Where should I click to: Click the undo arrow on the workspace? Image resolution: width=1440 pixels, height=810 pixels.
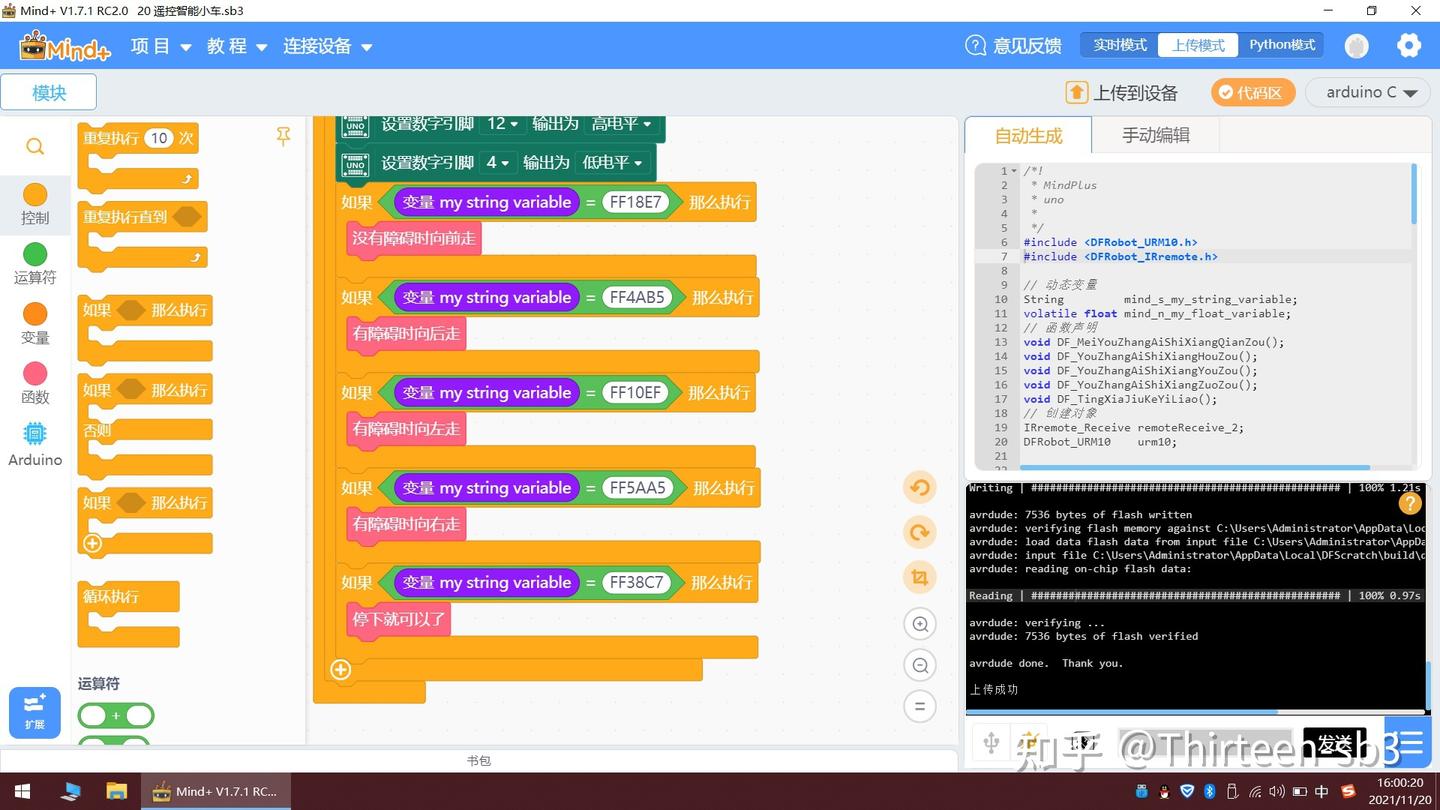click(918, 487)
